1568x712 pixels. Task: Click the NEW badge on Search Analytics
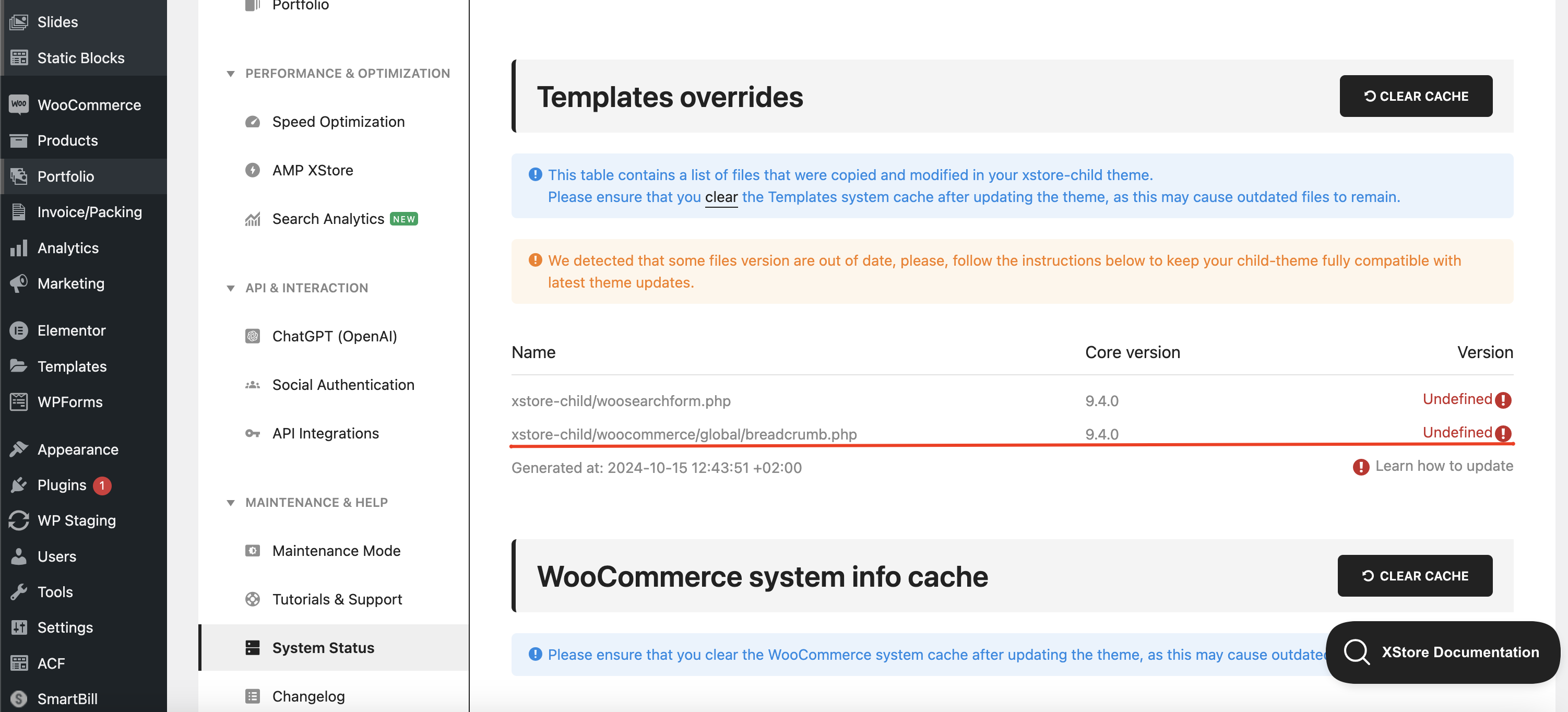pos(403,219)
